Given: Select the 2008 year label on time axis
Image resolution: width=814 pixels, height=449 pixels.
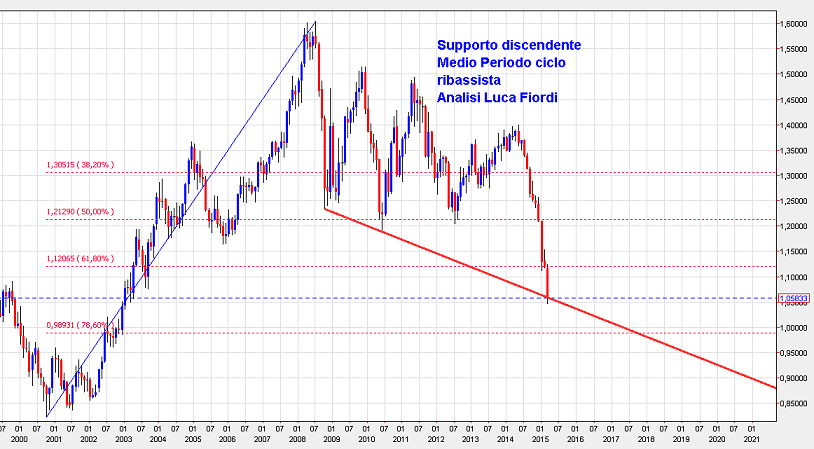Looking at the screenshot, I should pyautogui.click(x=296, y=439).
